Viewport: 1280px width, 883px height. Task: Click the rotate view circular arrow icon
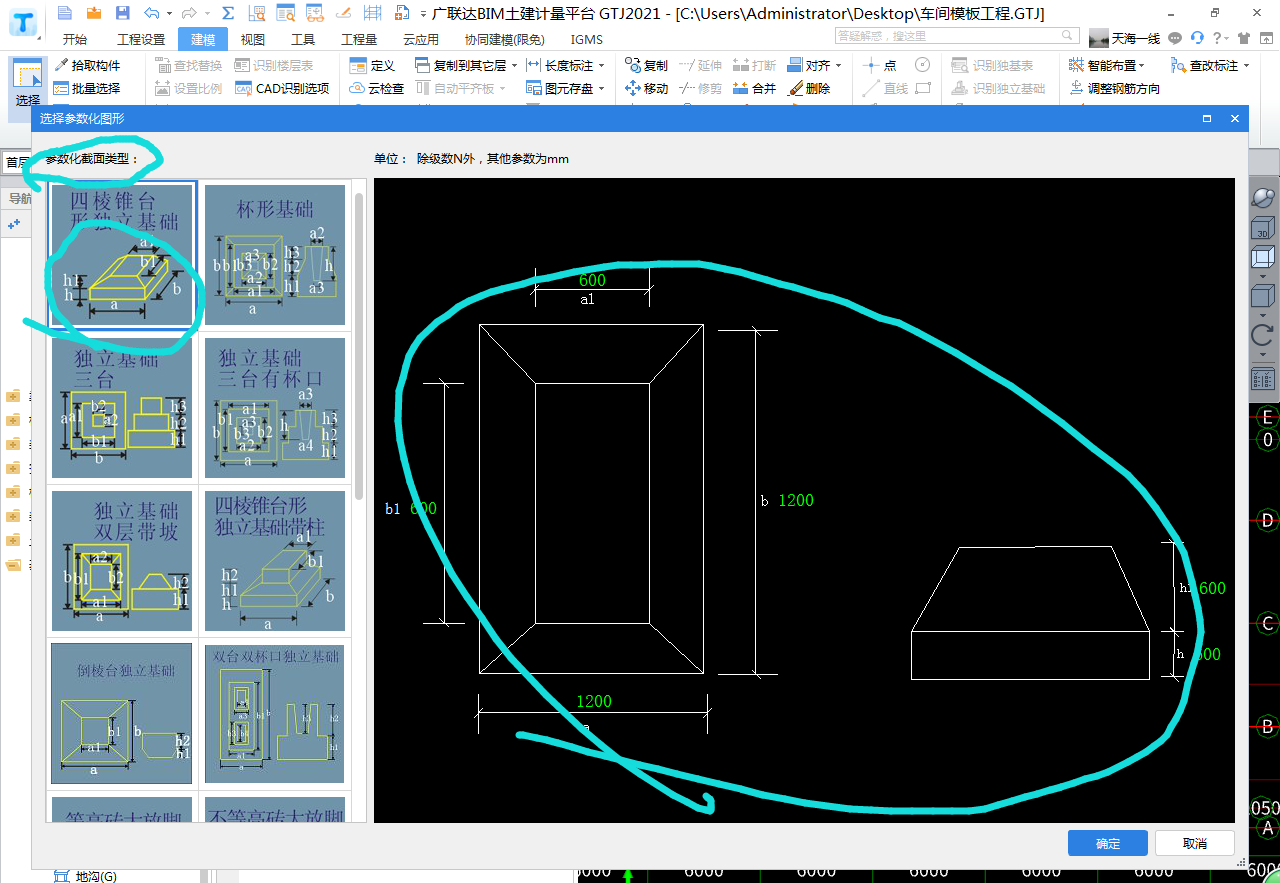tap(1262, 335)
